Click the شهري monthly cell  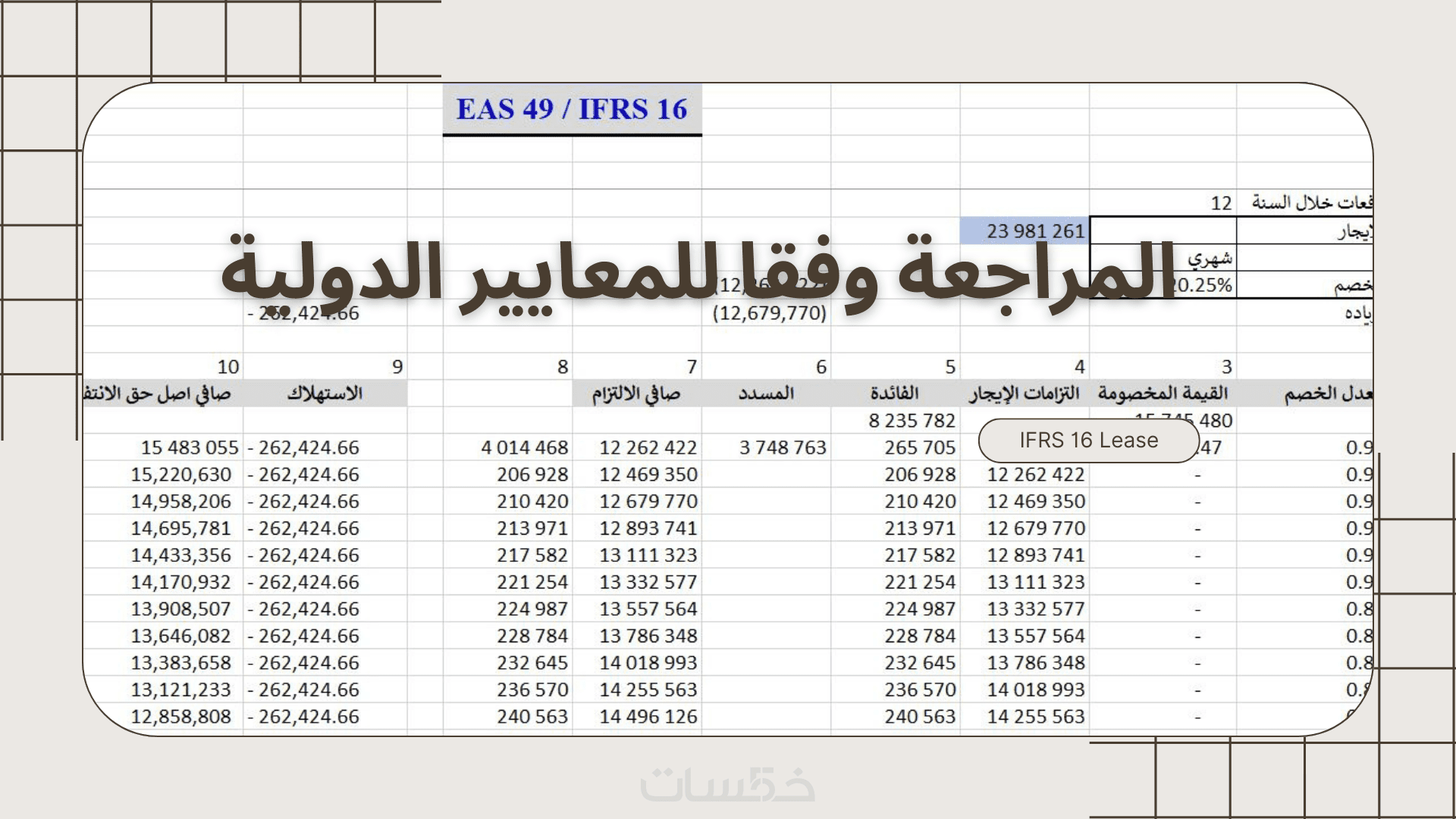[x=1210, y=259]
